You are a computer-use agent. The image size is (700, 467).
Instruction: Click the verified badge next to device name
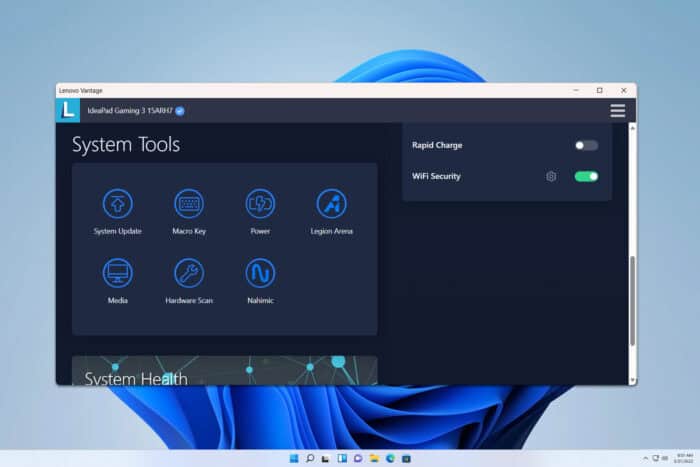coord(180,111)
